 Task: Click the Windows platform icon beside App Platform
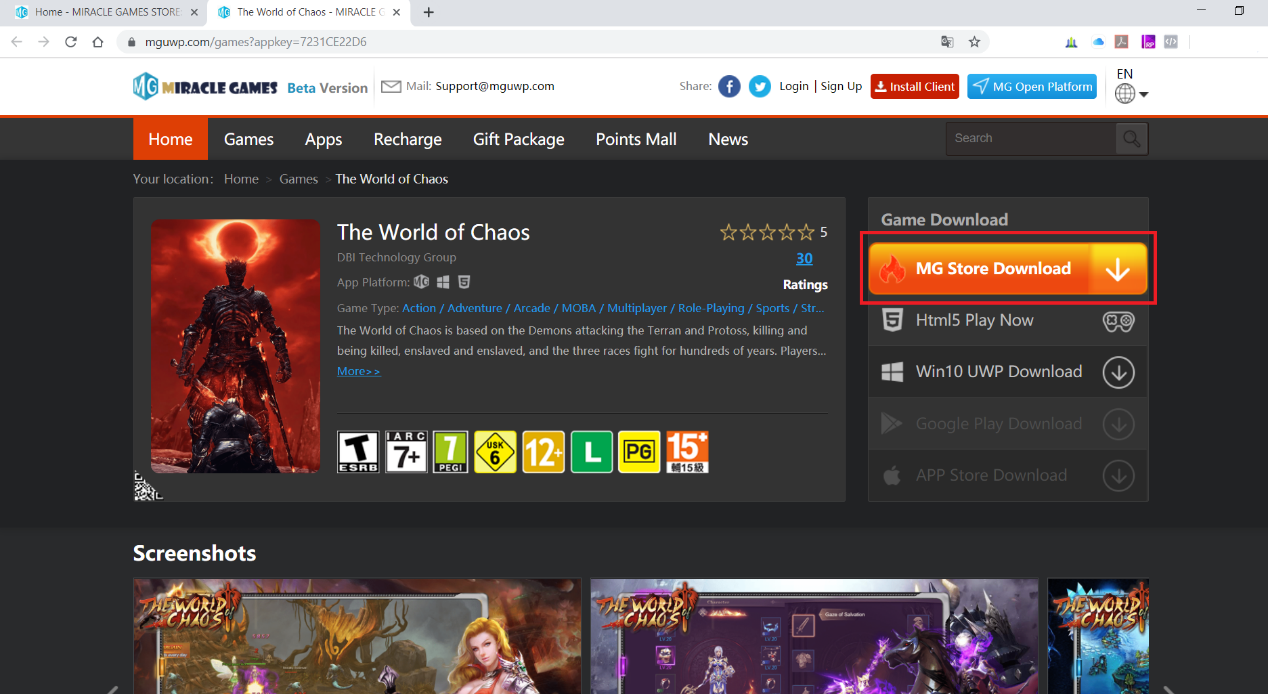pos(443,282)
